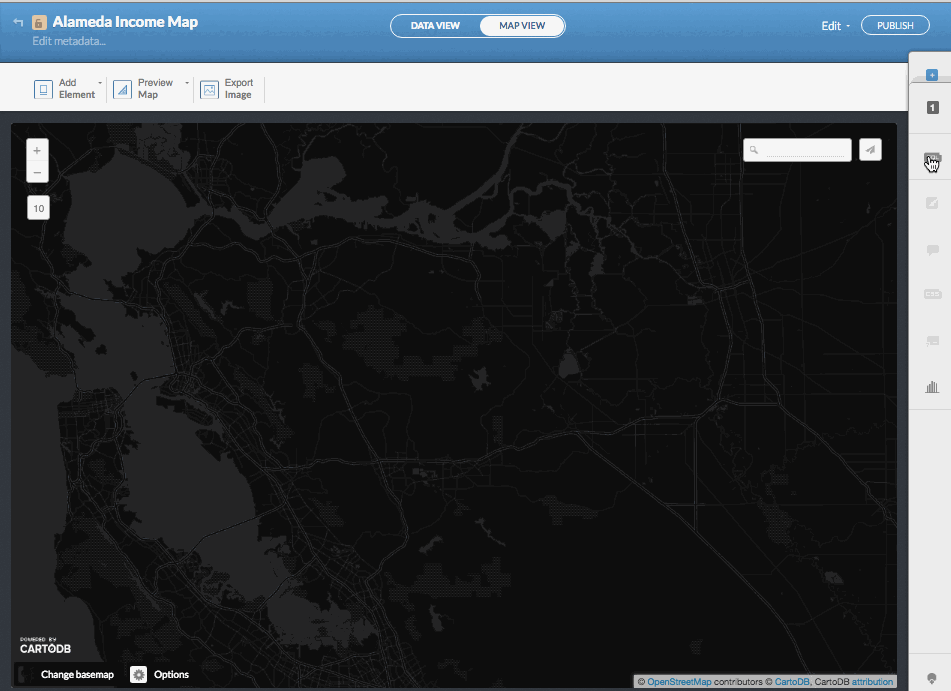Open the Add Element dropdown arrow

(100, 84)
